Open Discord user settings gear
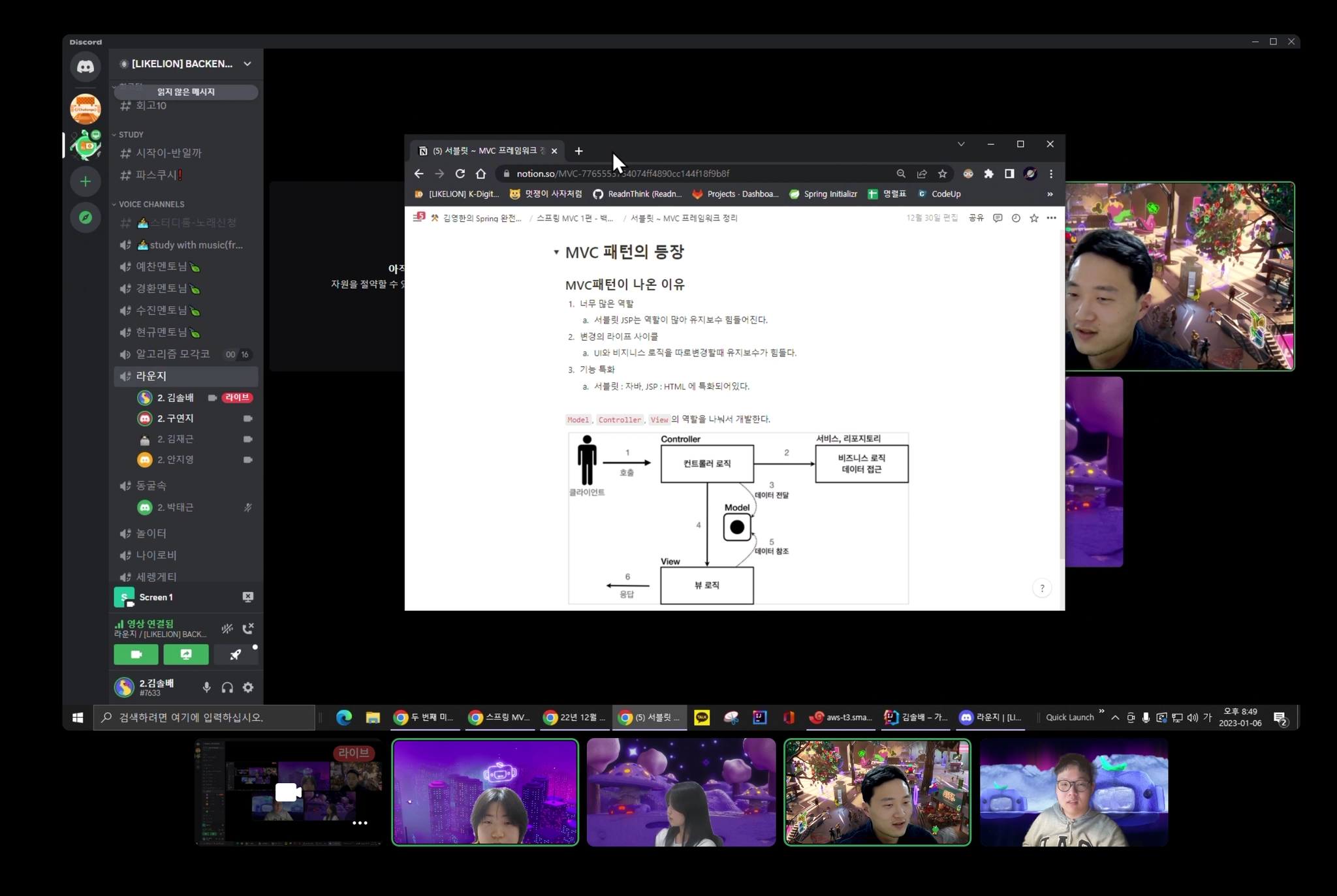The image size is (1337, 896). (248, 687)
